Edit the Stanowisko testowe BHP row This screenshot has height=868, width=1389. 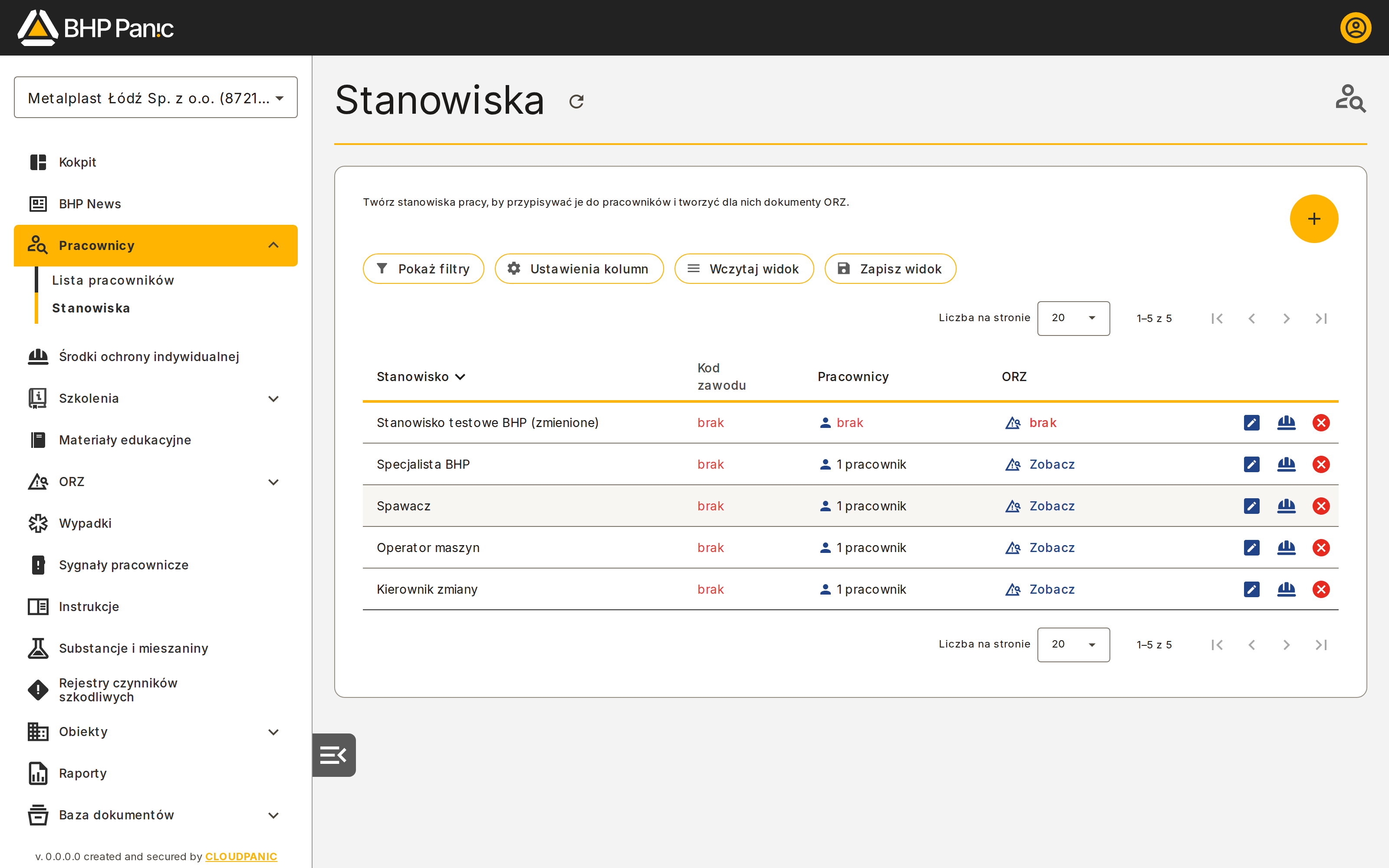[1251, 423]
